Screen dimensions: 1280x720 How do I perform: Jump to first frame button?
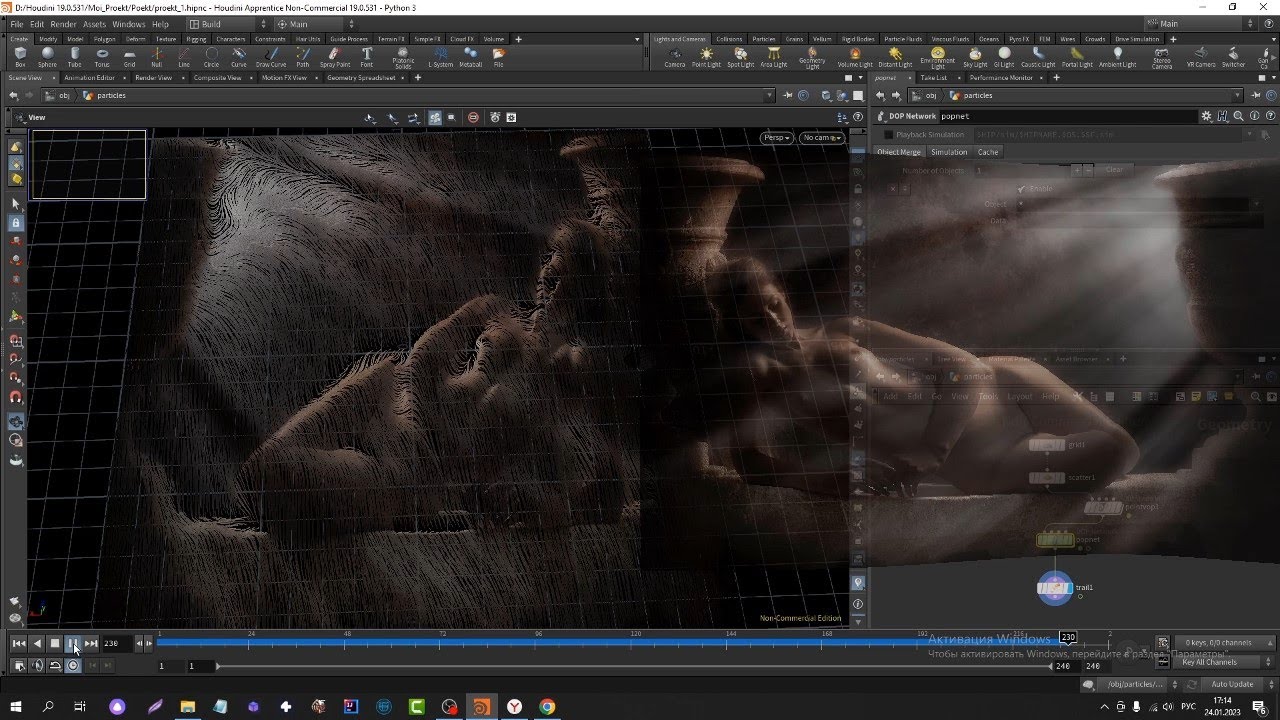pos(18,644)
